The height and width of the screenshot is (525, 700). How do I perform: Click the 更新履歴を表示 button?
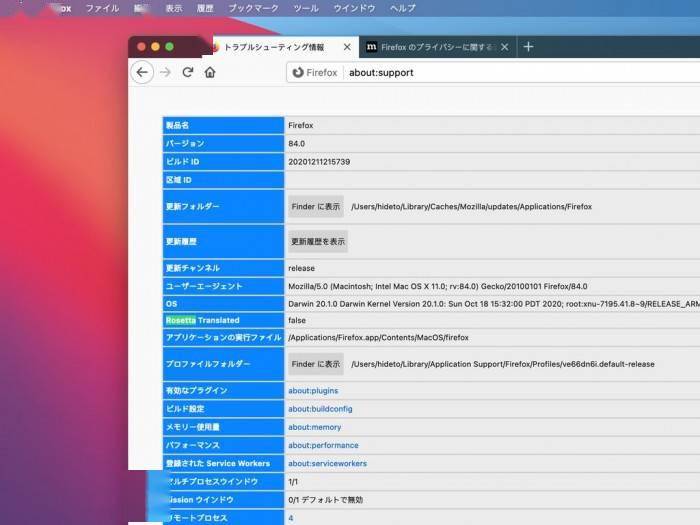tap(318, 242)
